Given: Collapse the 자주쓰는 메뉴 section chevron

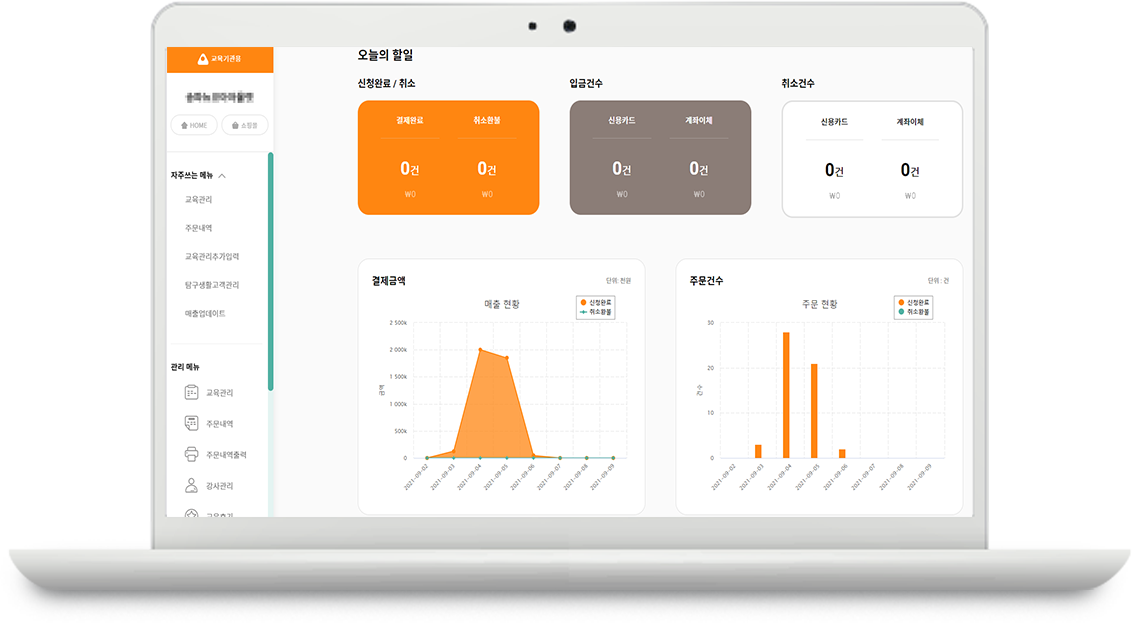Looking at the screenshot, I should (222, 176).
